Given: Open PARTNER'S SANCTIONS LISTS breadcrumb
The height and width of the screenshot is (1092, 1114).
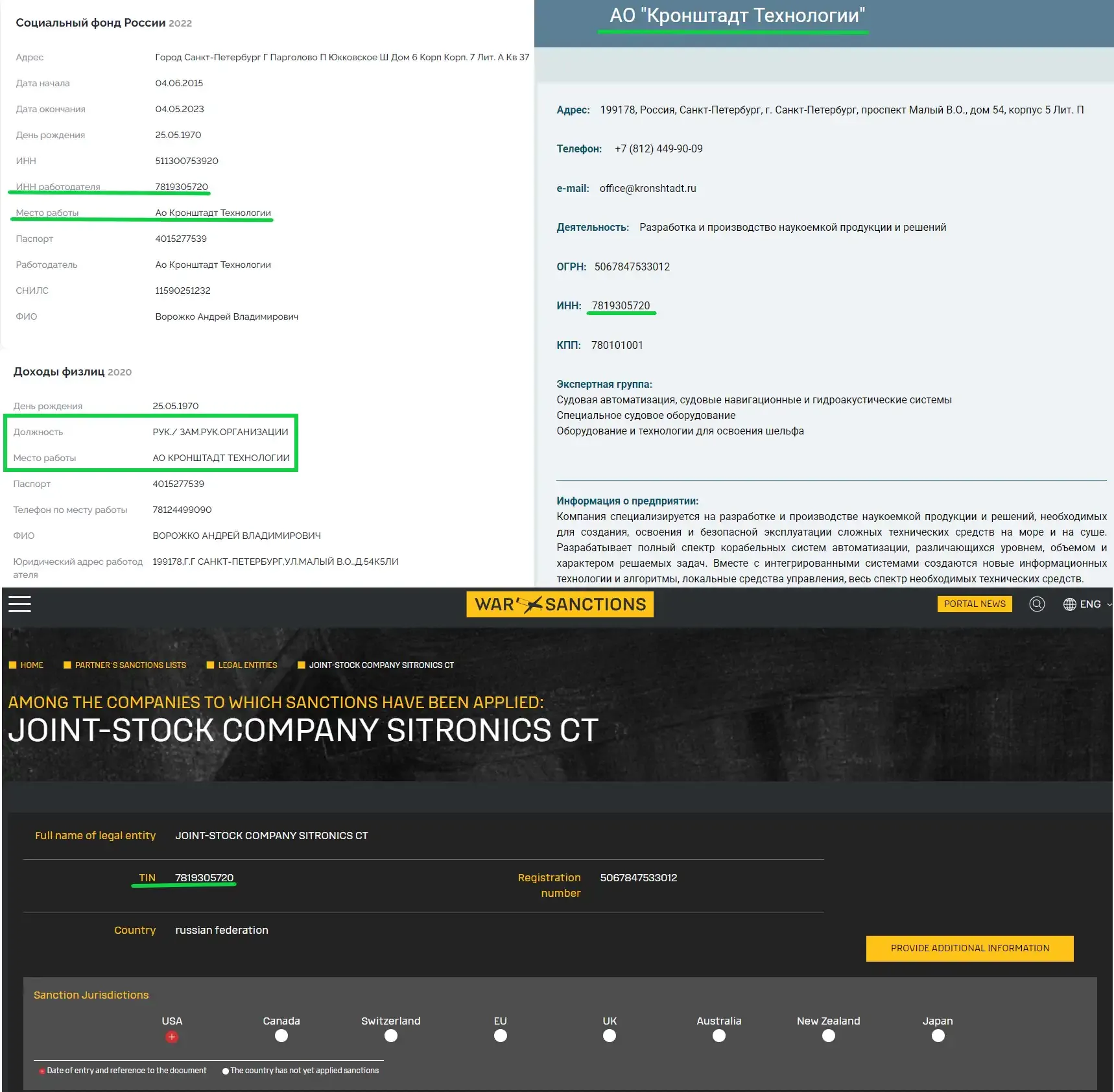Looking at the screenshot, I should point(131,665).
